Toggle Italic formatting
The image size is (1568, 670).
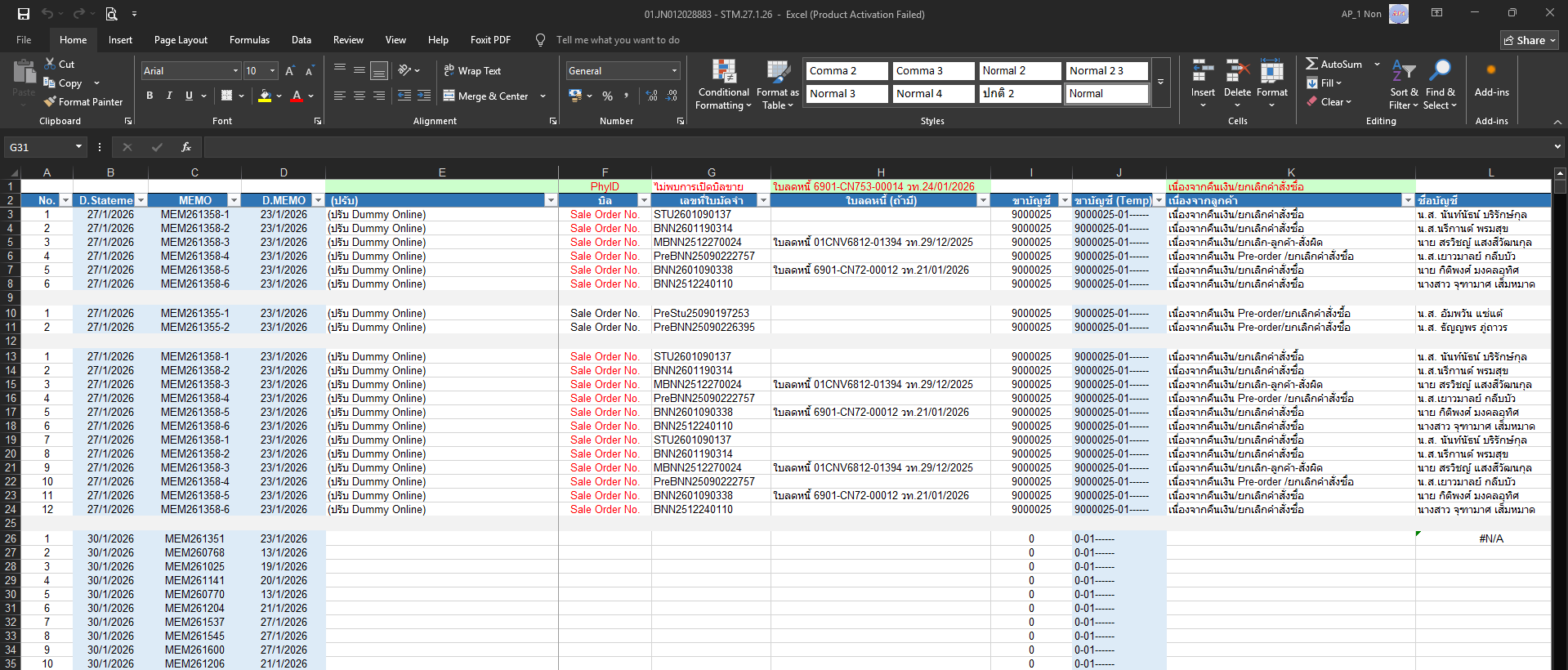169,96
